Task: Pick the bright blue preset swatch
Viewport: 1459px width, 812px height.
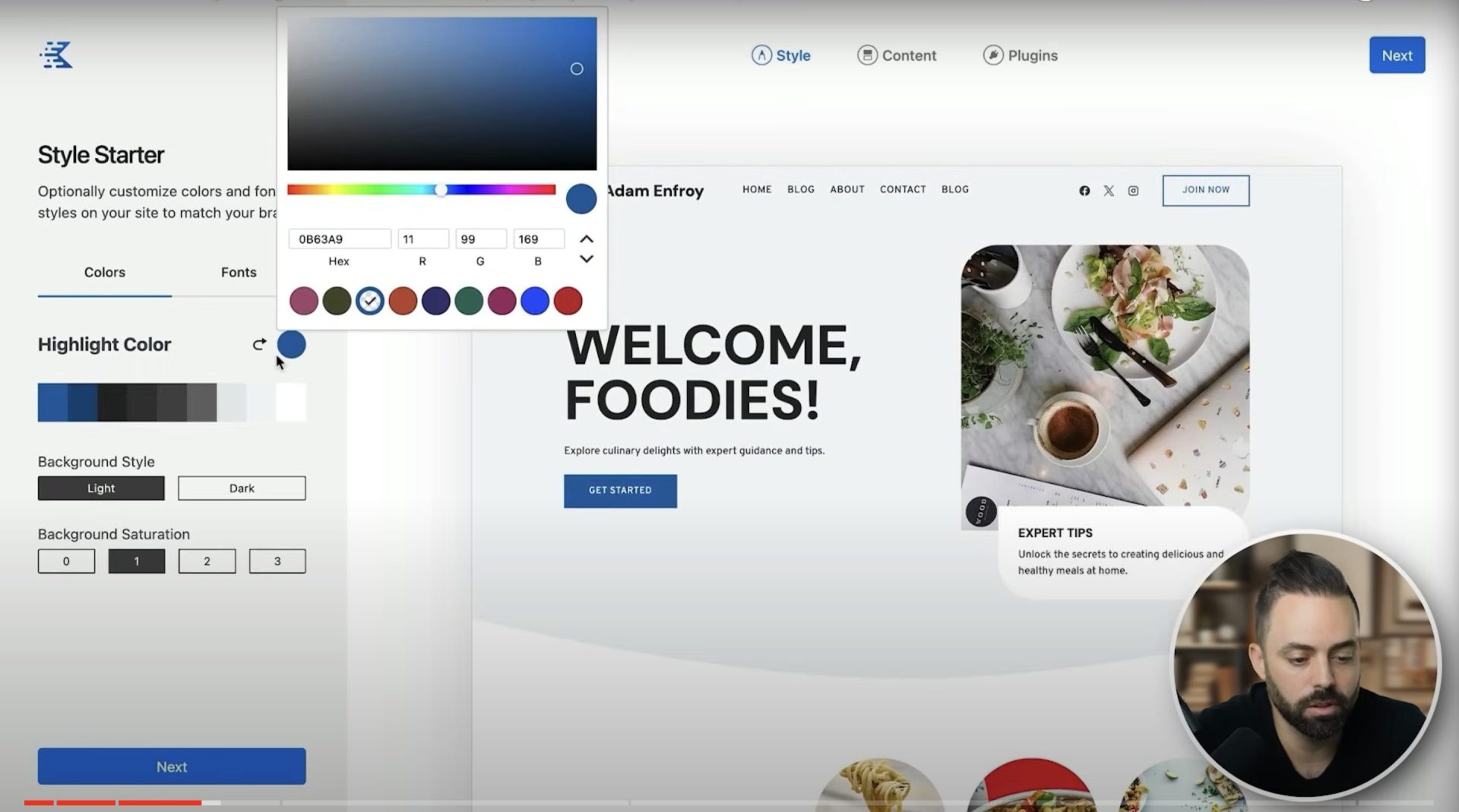Action: point(535,301)
